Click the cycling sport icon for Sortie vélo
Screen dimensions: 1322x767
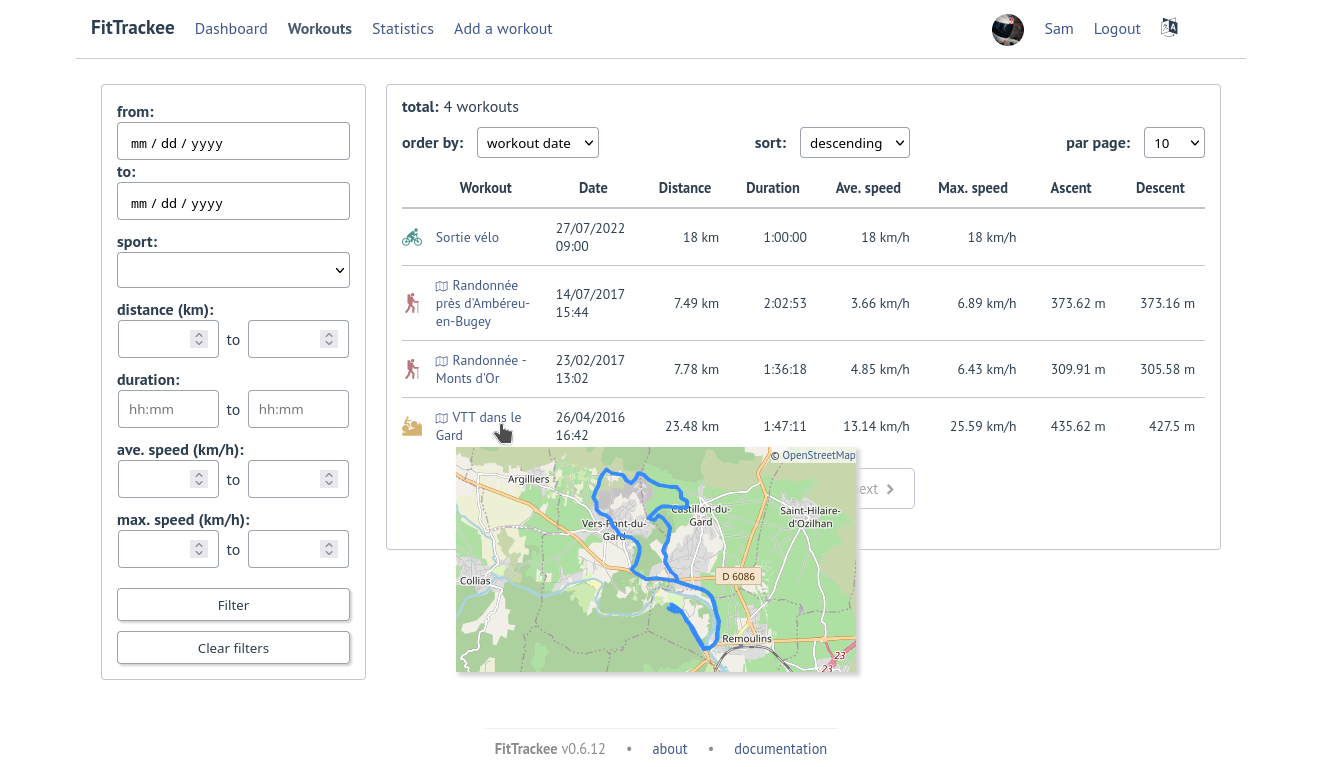pos(412,238)
